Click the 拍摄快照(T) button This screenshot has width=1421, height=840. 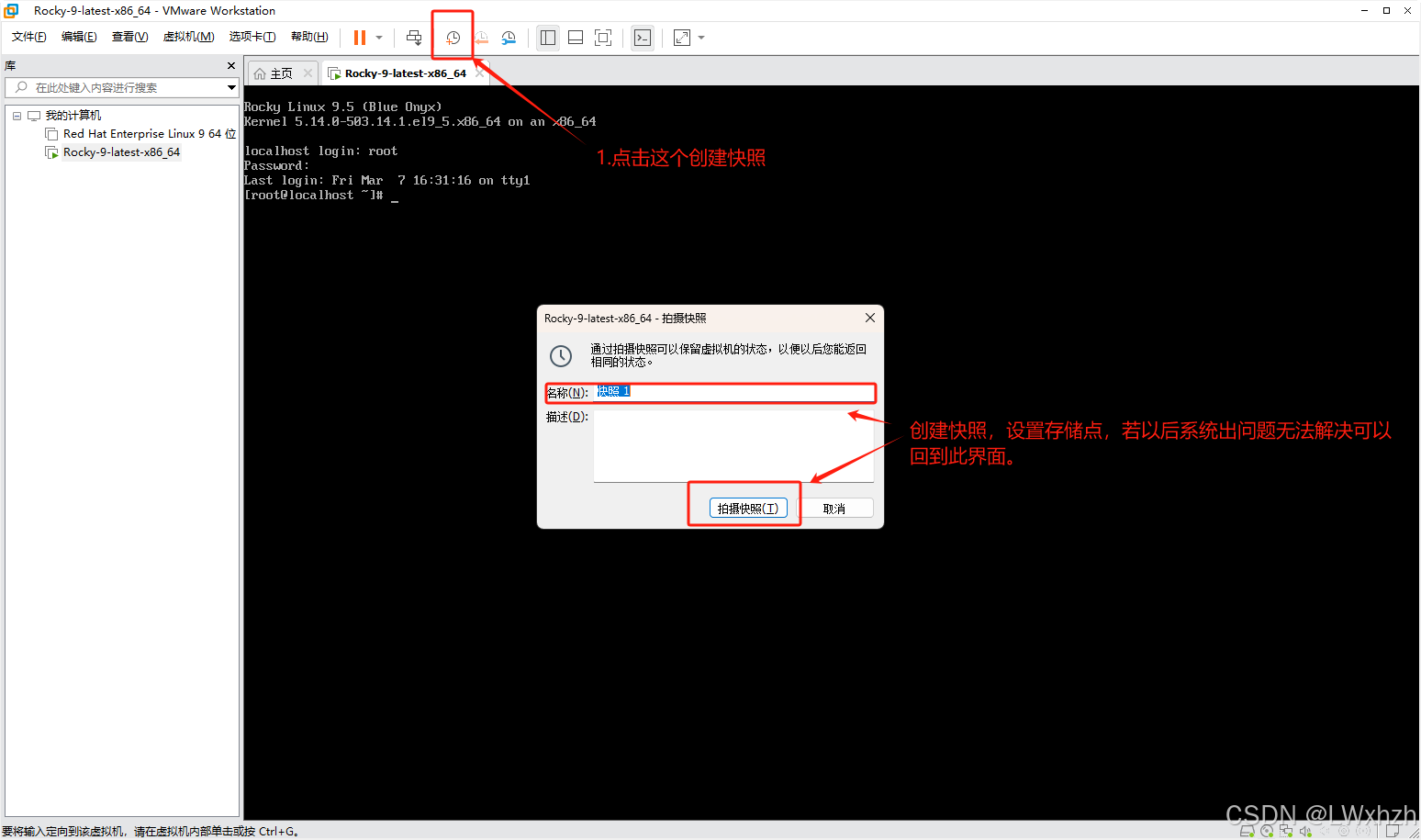(x=748, y=509)
